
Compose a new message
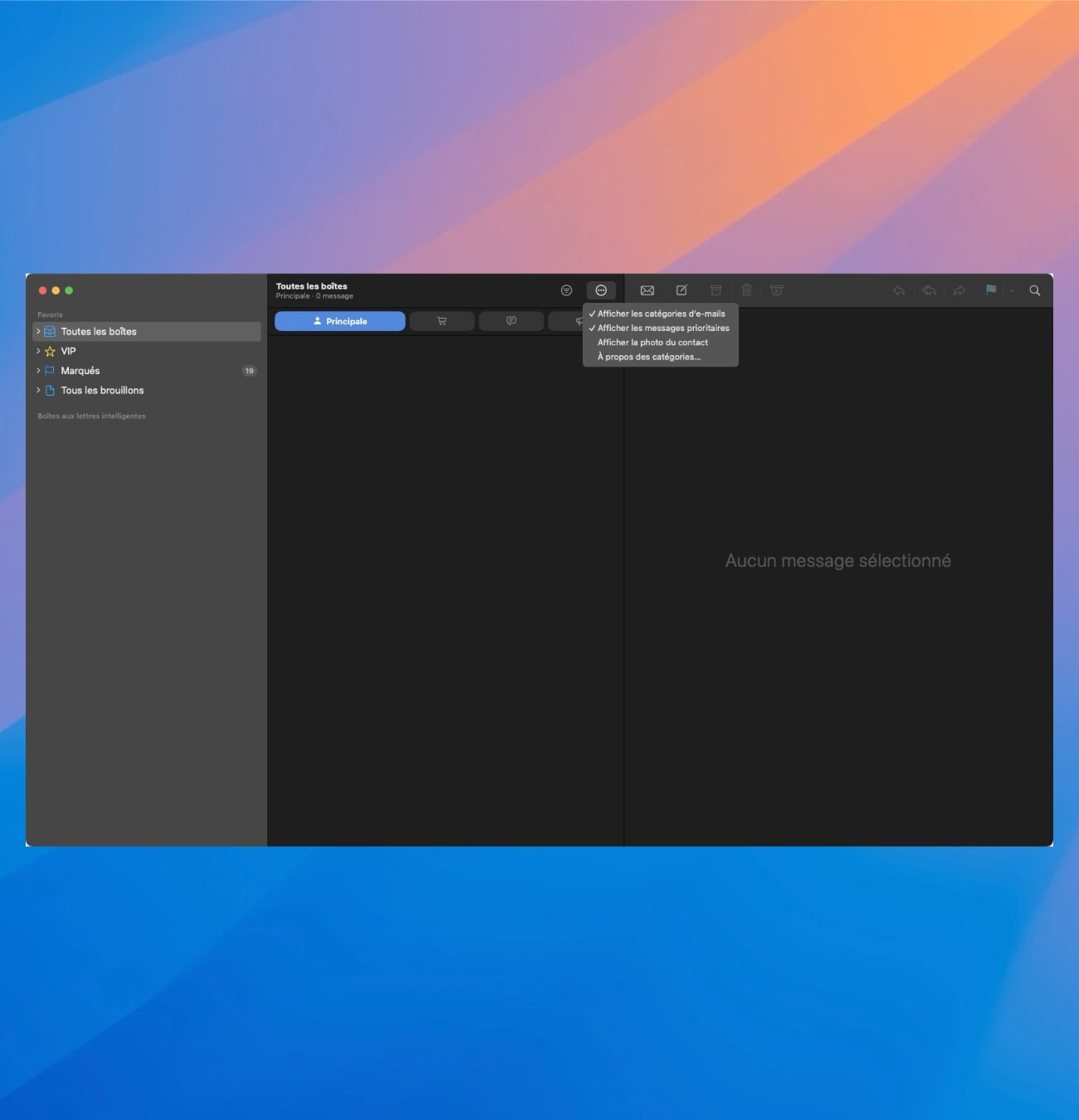(681, 290)
